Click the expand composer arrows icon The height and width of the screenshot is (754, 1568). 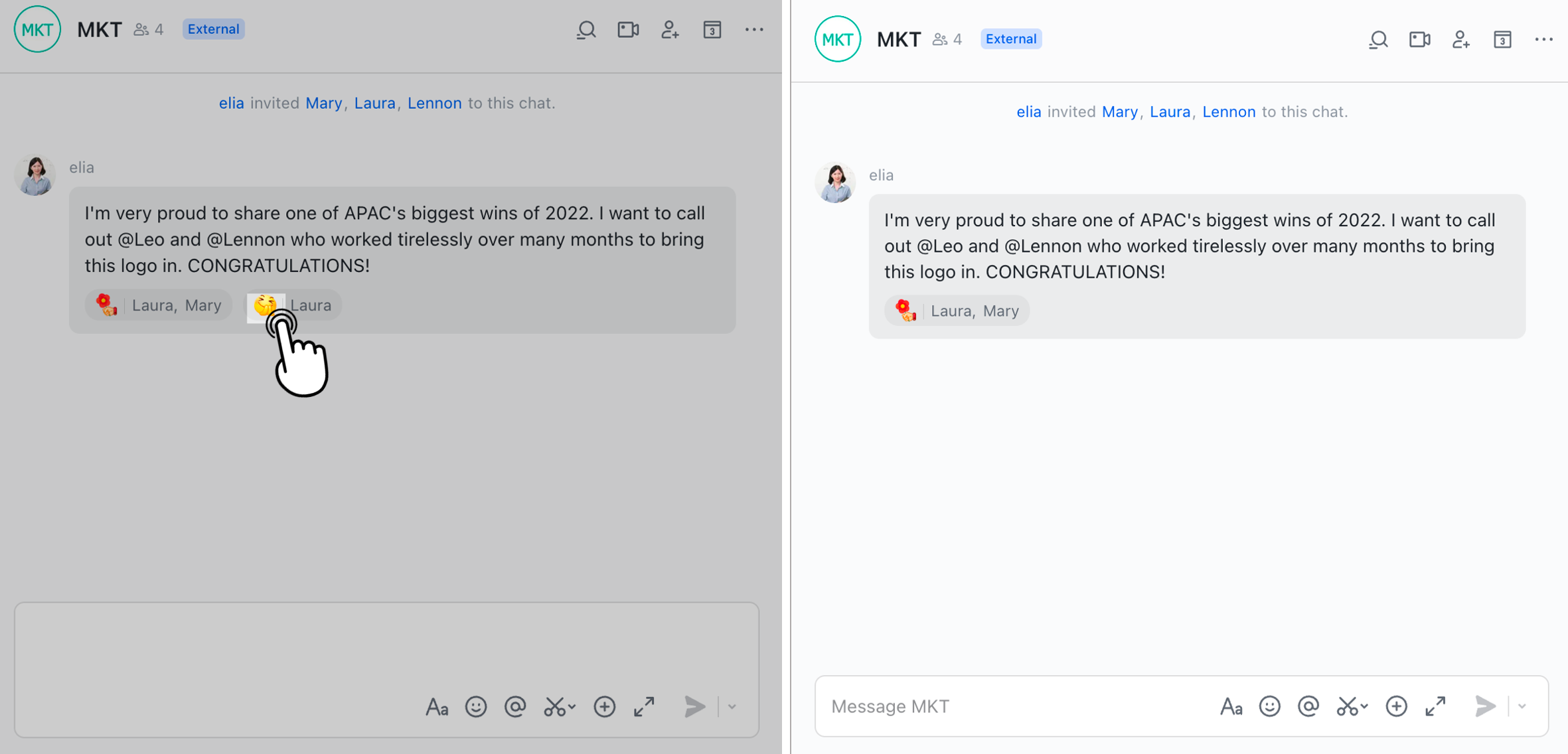click(x=643, y=706)
